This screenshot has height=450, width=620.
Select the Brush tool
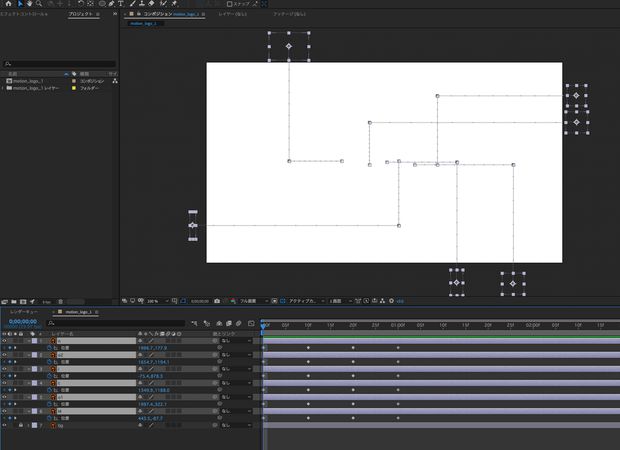tap(132, 4)
